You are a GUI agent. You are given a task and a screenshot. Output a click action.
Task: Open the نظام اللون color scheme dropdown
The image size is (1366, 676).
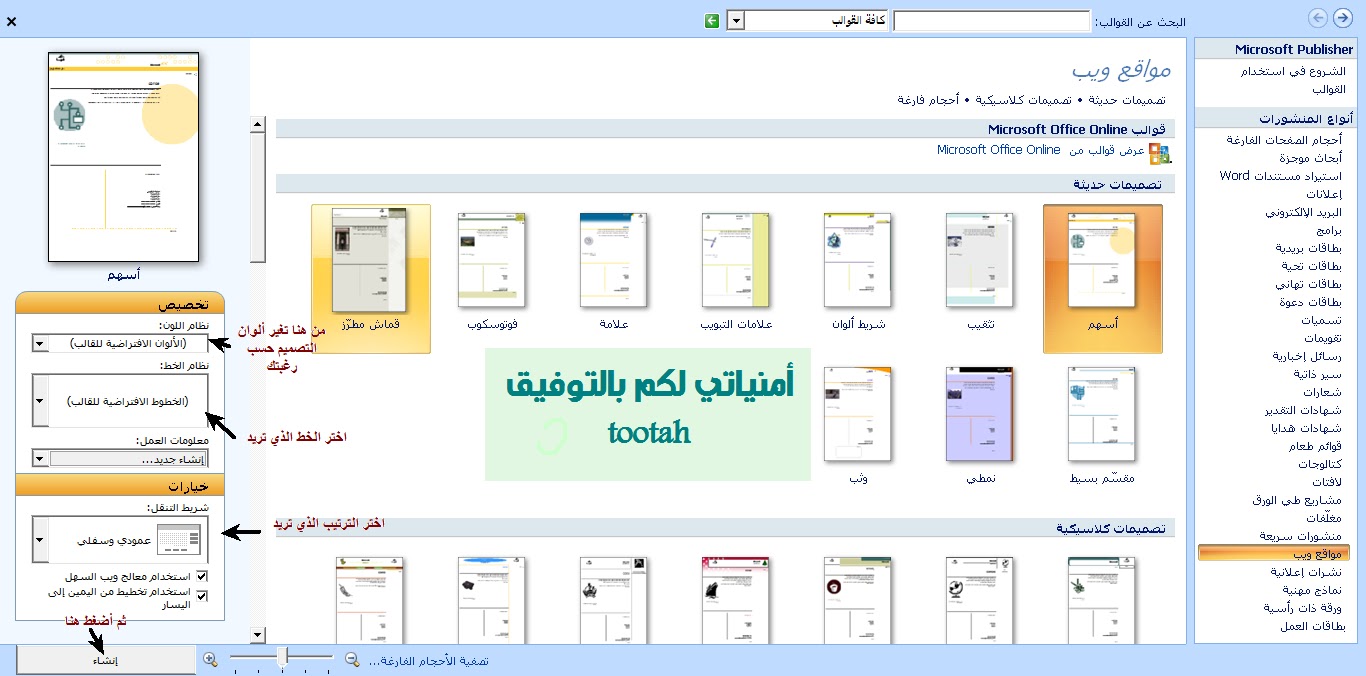pyautogui.click(x=38, y=343)
